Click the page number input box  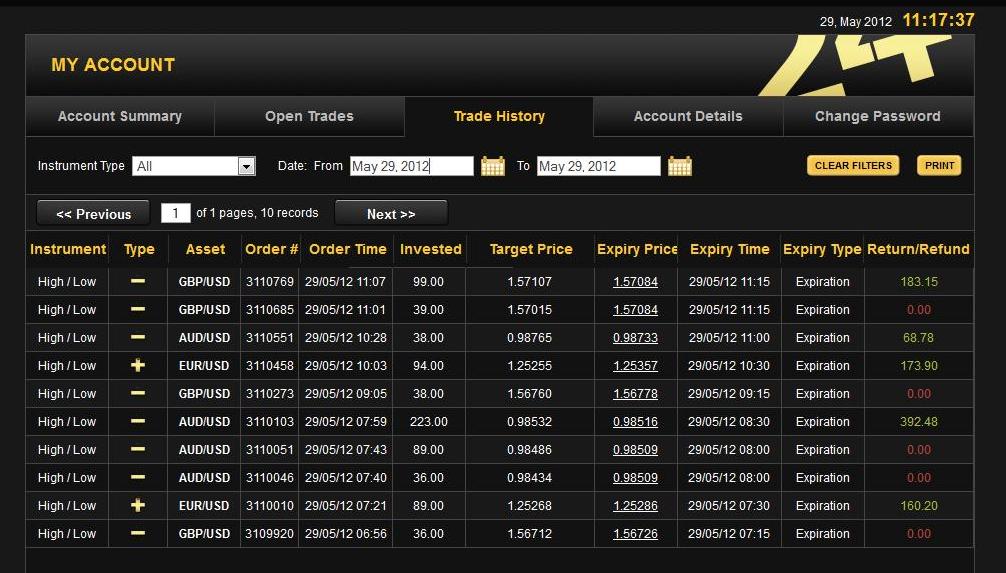(175, 213)
